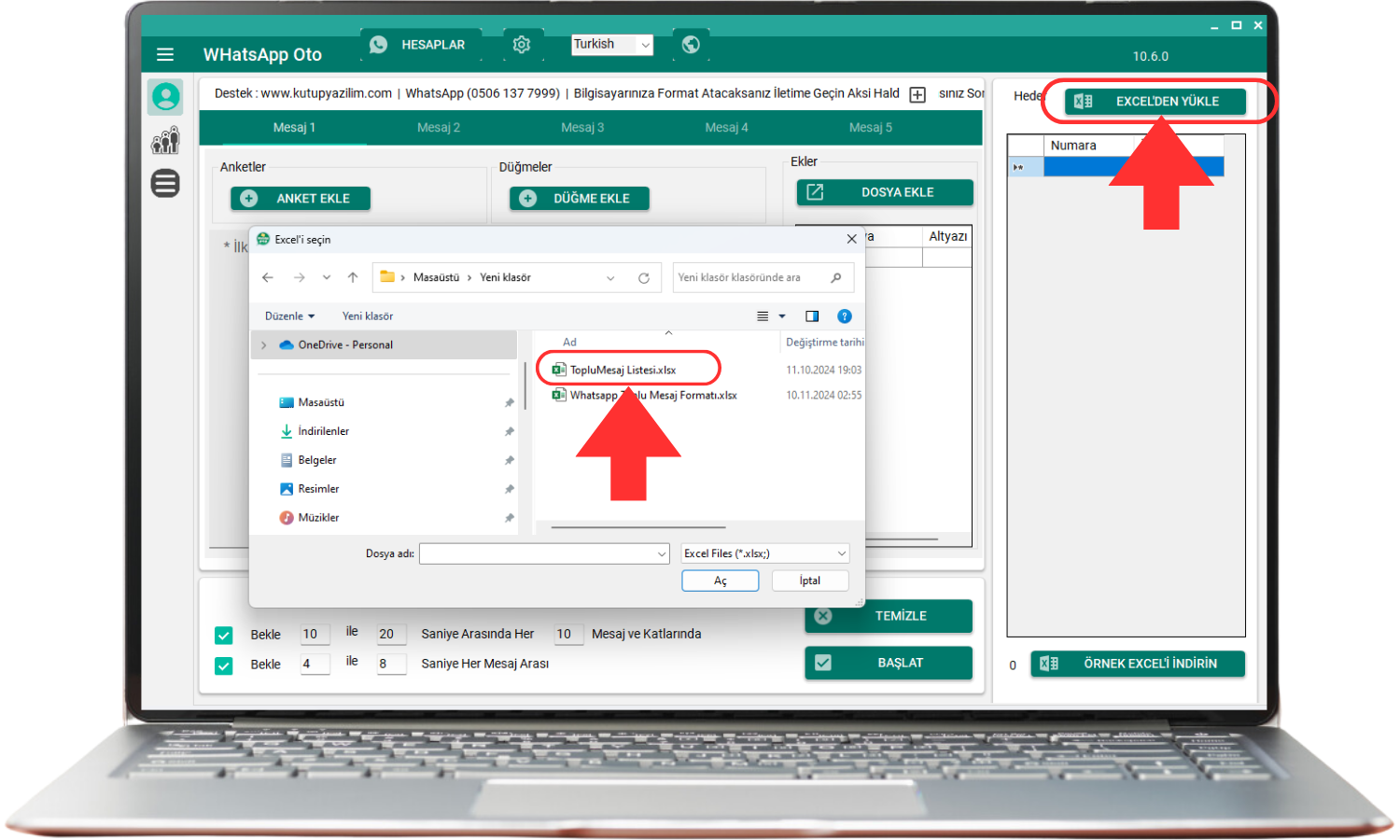Click the view layout icon in dialog toolbar
1400x840 pixels.
(x=763, y=316)
